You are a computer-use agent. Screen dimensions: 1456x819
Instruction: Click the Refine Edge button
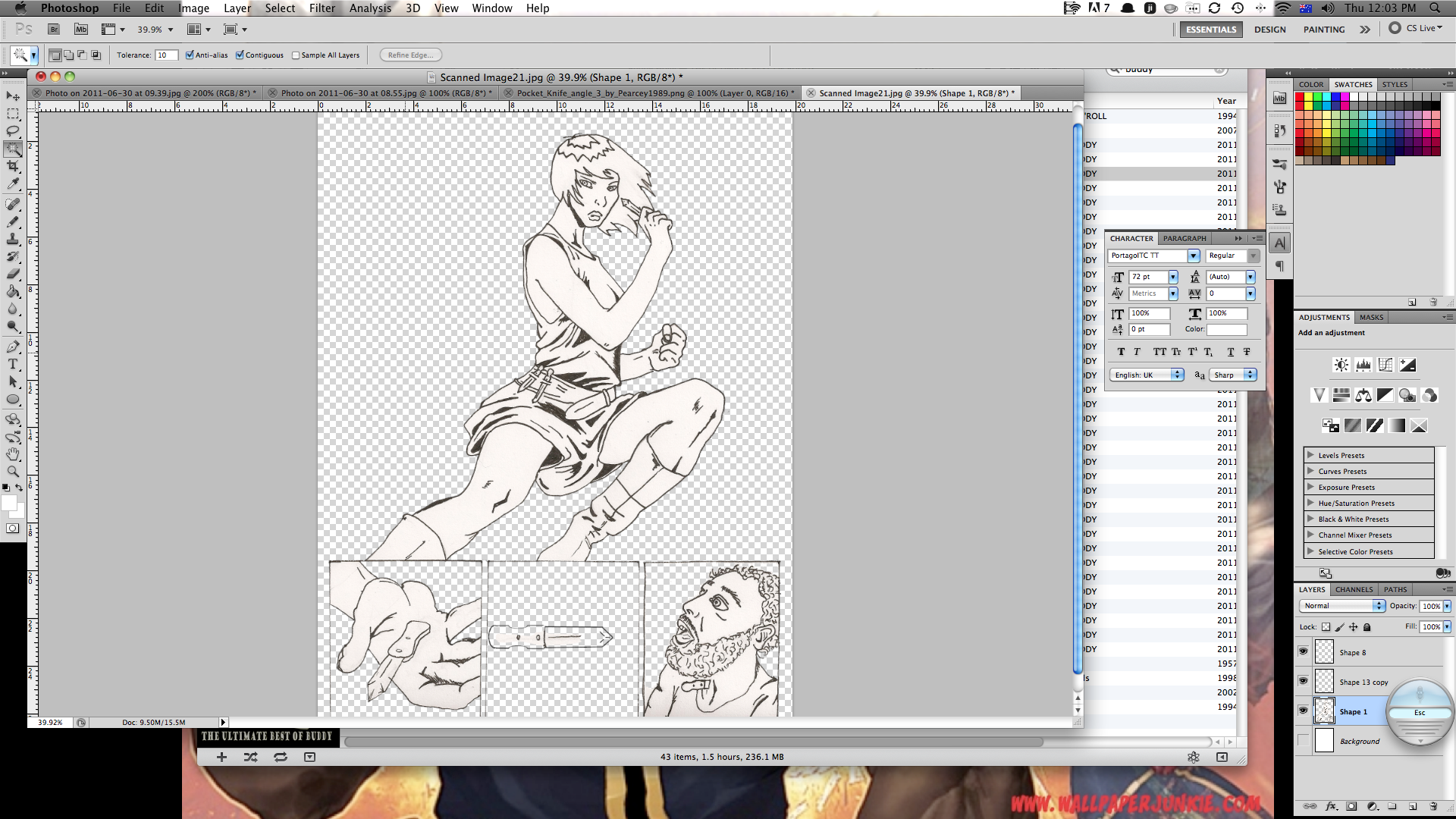410,55
